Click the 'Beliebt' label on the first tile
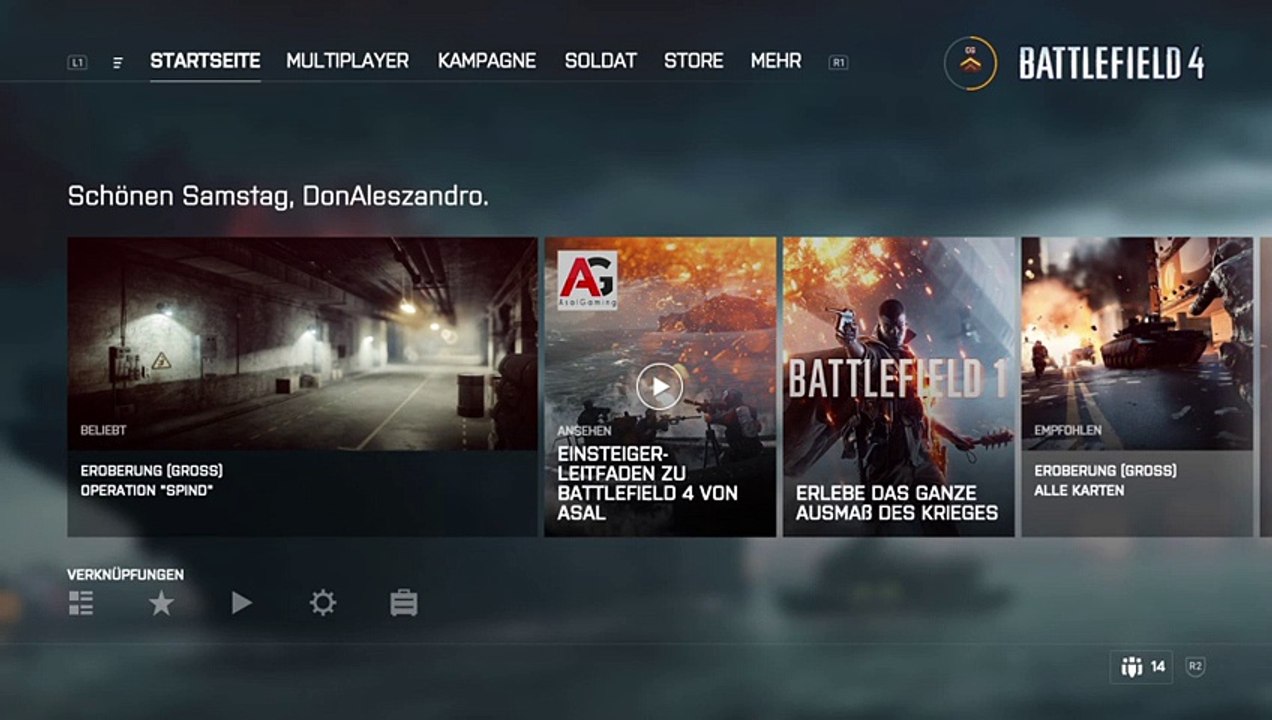1272x720 pixels. click(x=103, y=430)
